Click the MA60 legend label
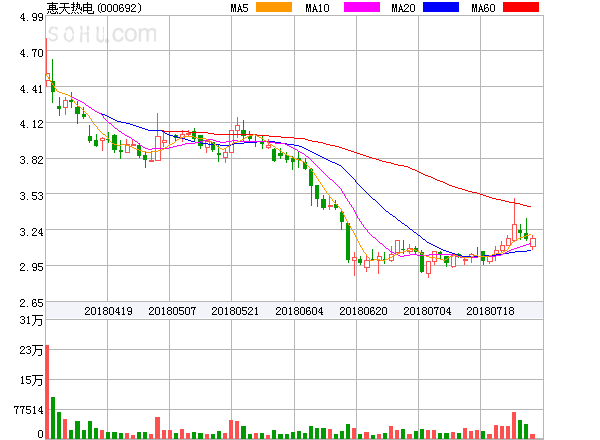The image size is (600, 440). click(483, 8)
